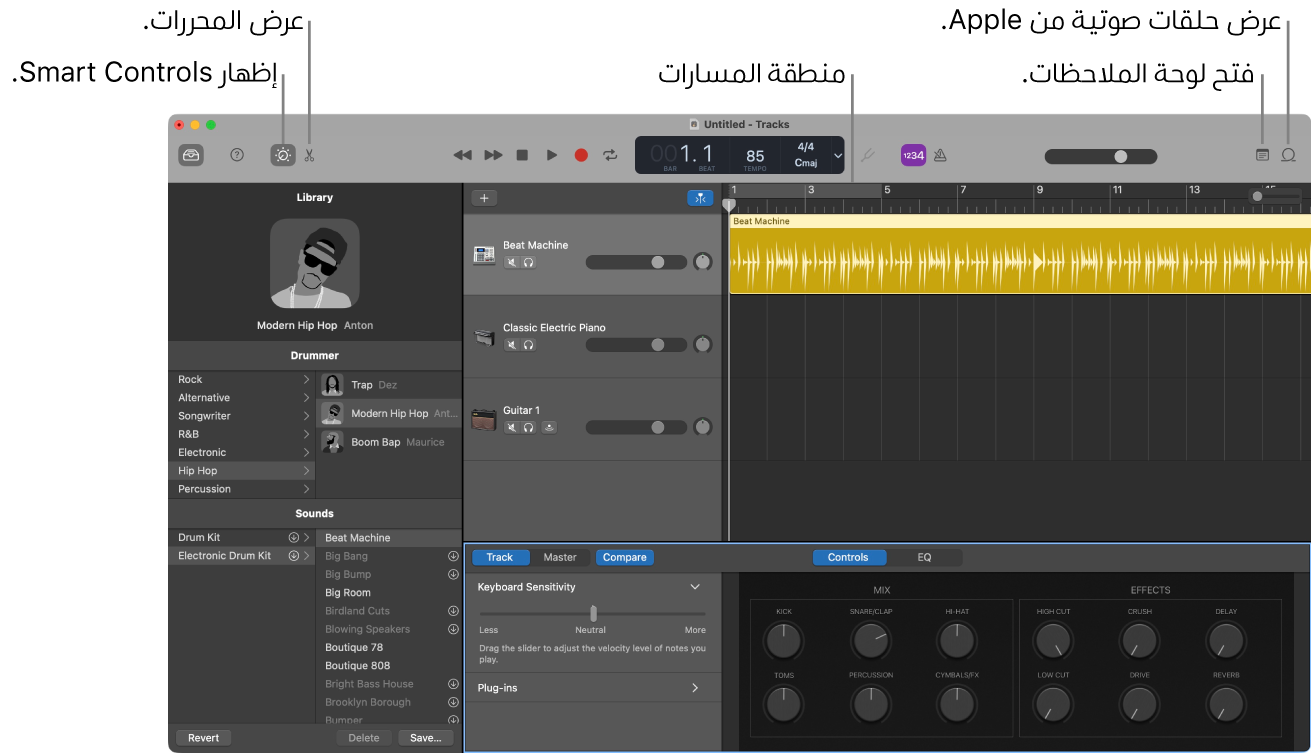Enable the metronome icon
This screenshot has width=1311, height=755.
pyautogui.click(x=940, y=155)
